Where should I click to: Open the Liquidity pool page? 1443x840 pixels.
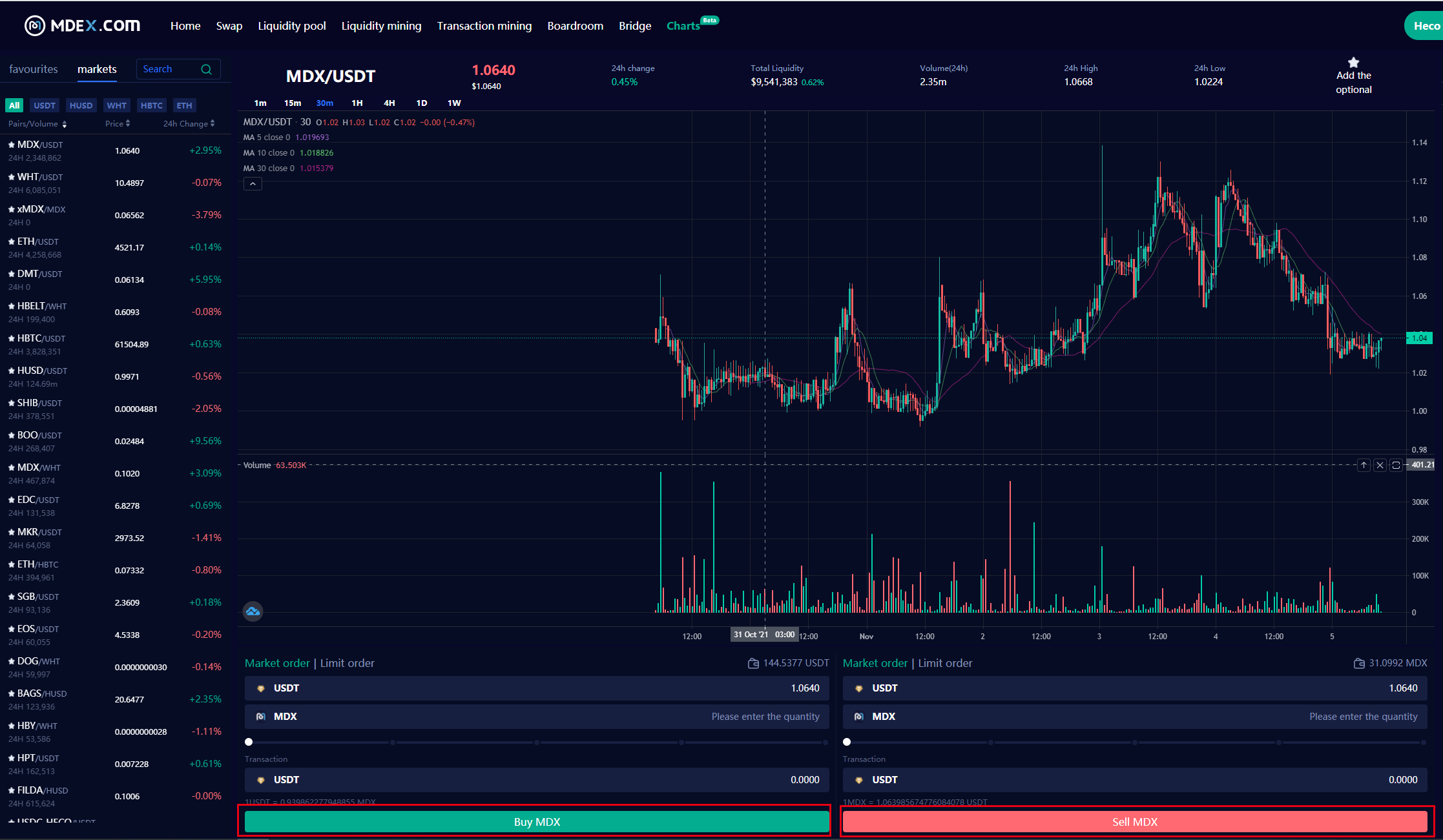(x=292, y=26)
